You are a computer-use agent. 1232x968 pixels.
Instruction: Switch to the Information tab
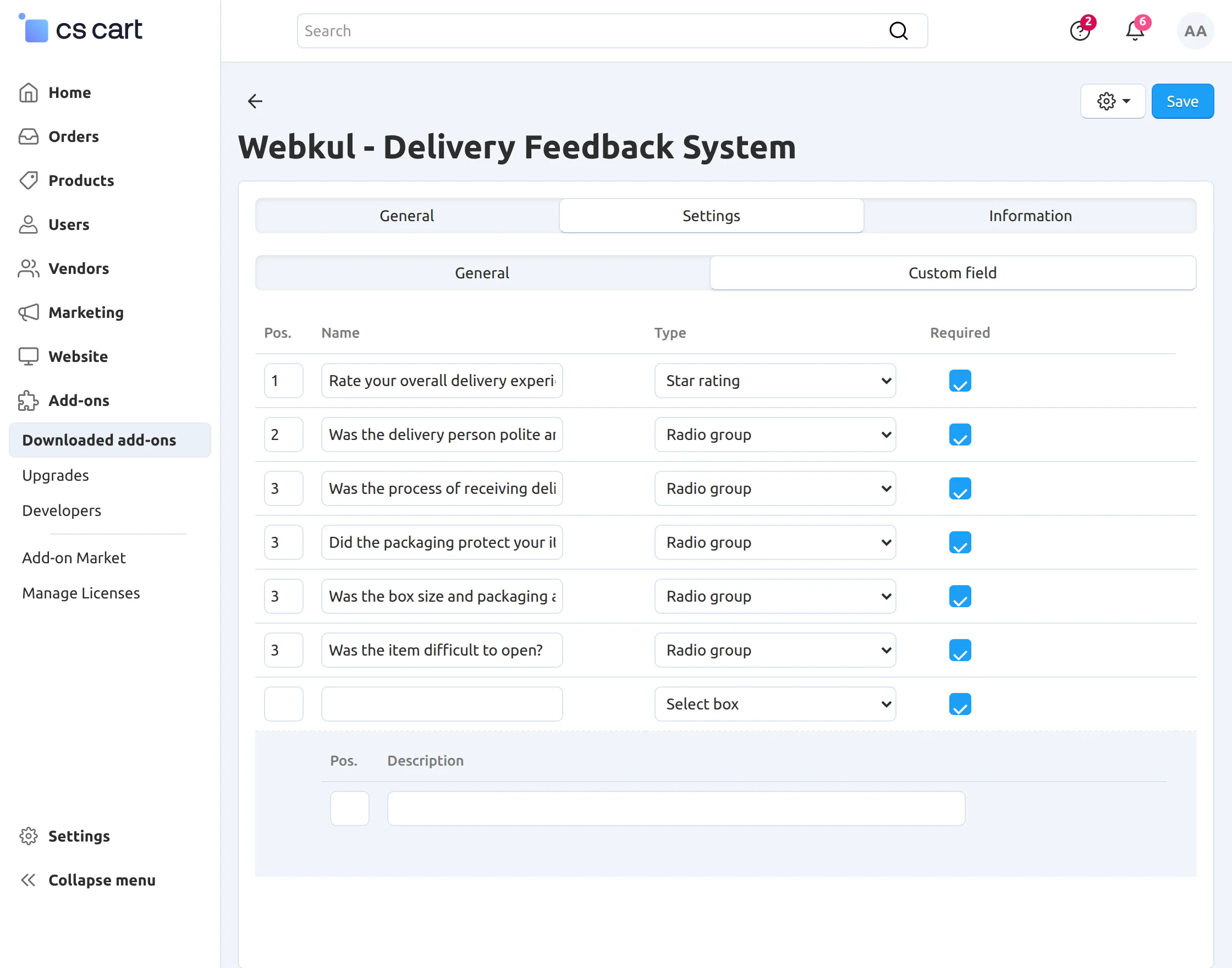point(1030,216)
